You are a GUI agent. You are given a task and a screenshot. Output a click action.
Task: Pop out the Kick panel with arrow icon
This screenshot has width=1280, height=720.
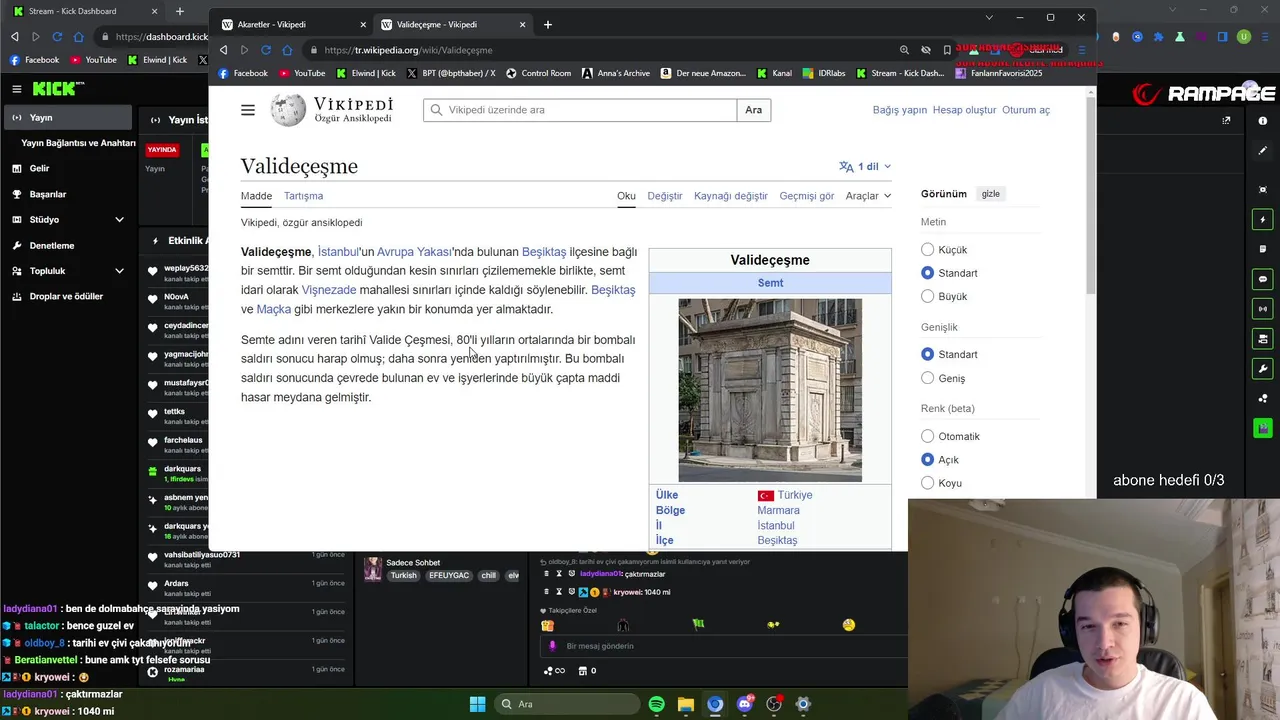[x=1226, y=120]
